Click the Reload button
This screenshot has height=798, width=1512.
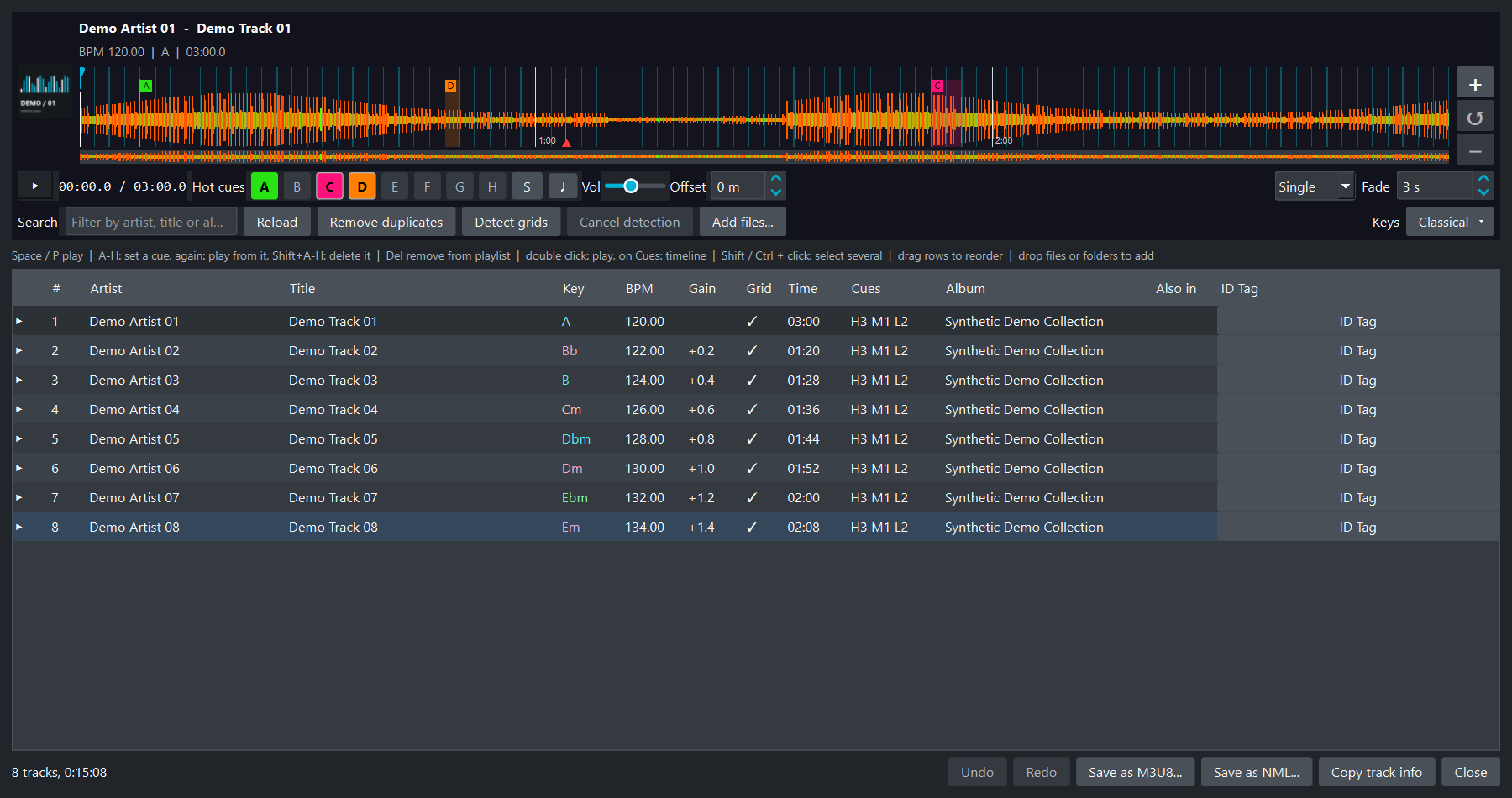(277, 222)
